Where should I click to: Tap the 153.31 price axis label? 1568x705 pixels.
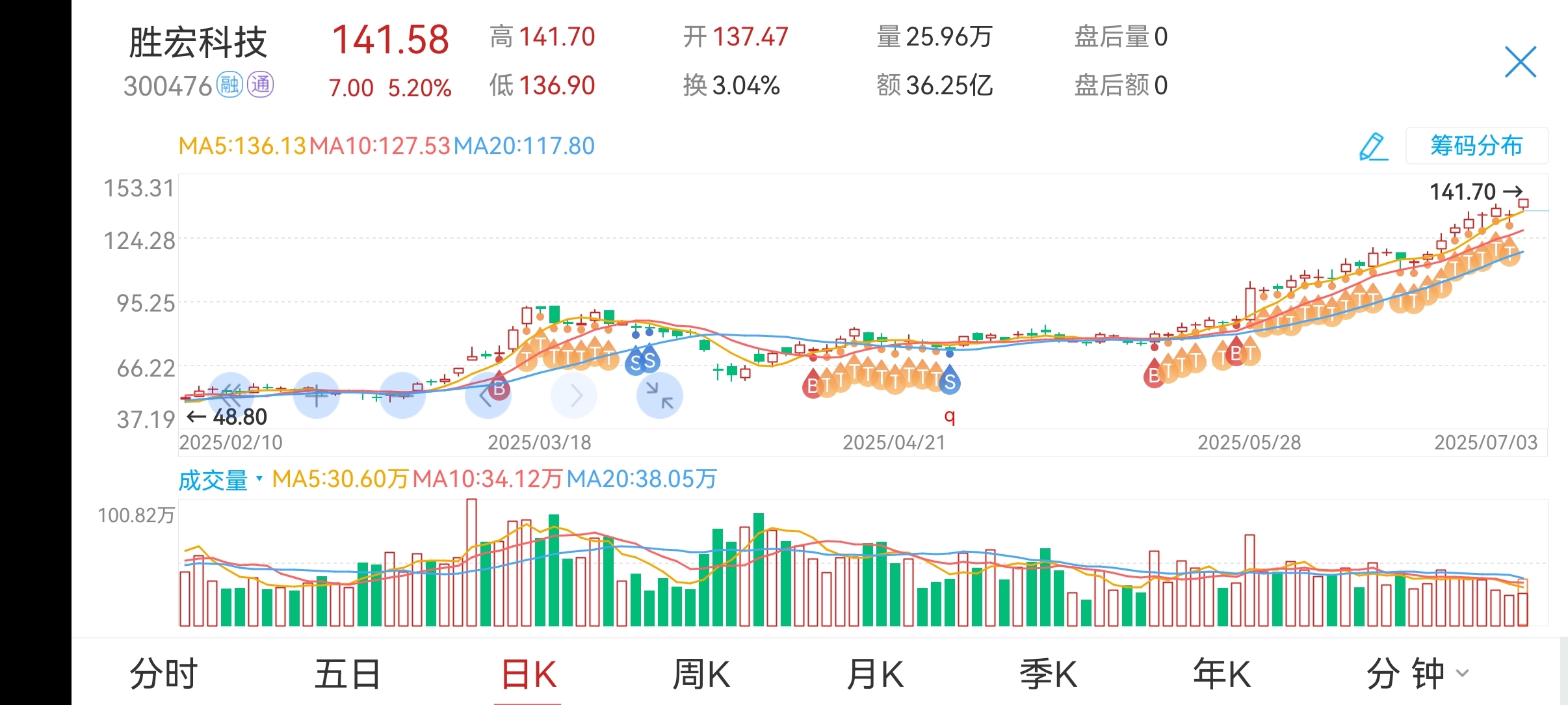tap(140, 189)
